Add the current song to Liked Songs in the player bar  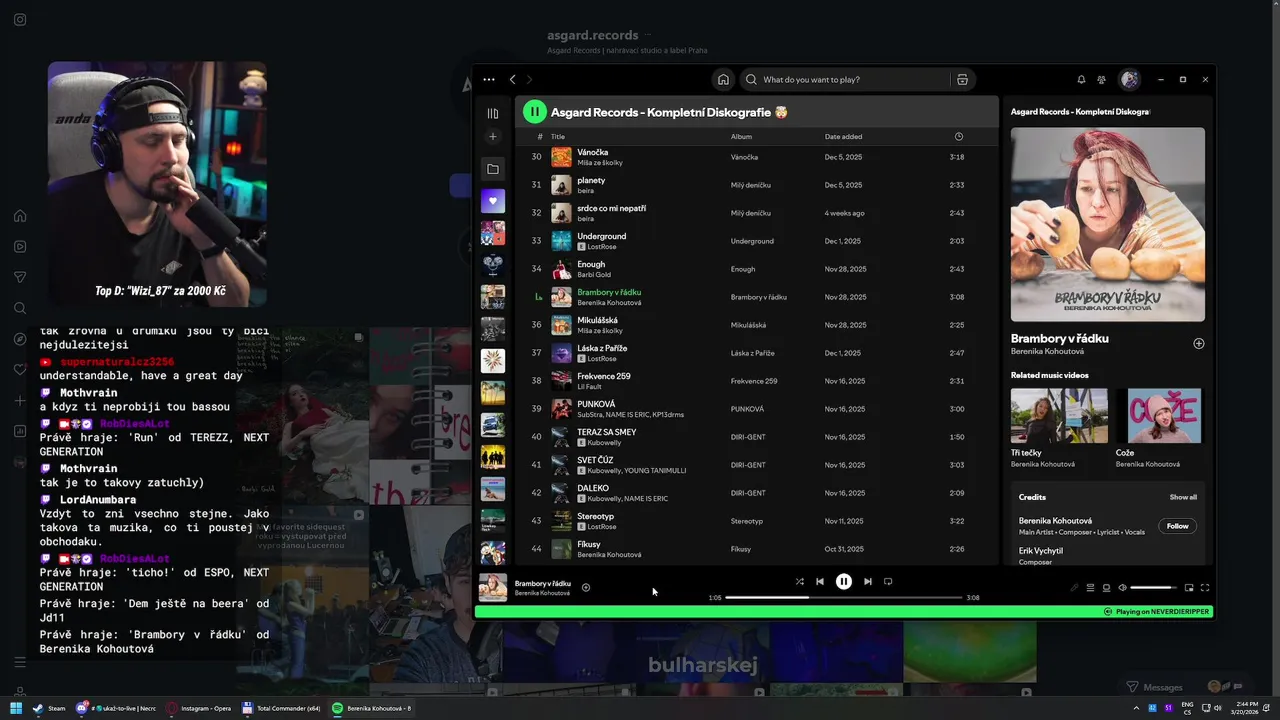(x=586, y=588)
